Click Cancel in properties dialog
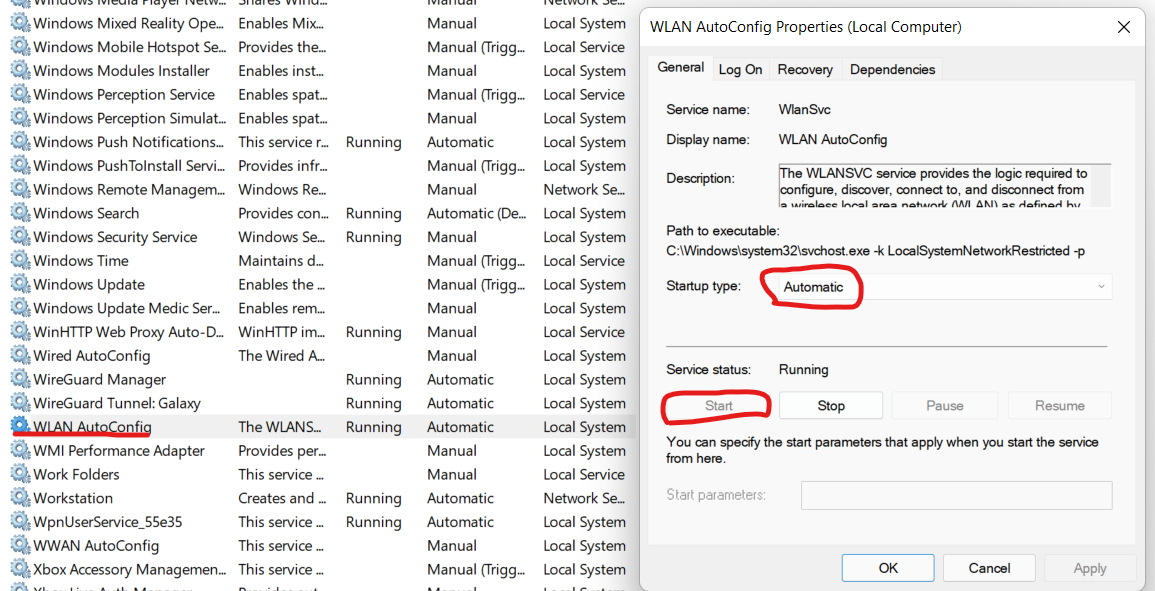1155x591 pixels. 989,568
